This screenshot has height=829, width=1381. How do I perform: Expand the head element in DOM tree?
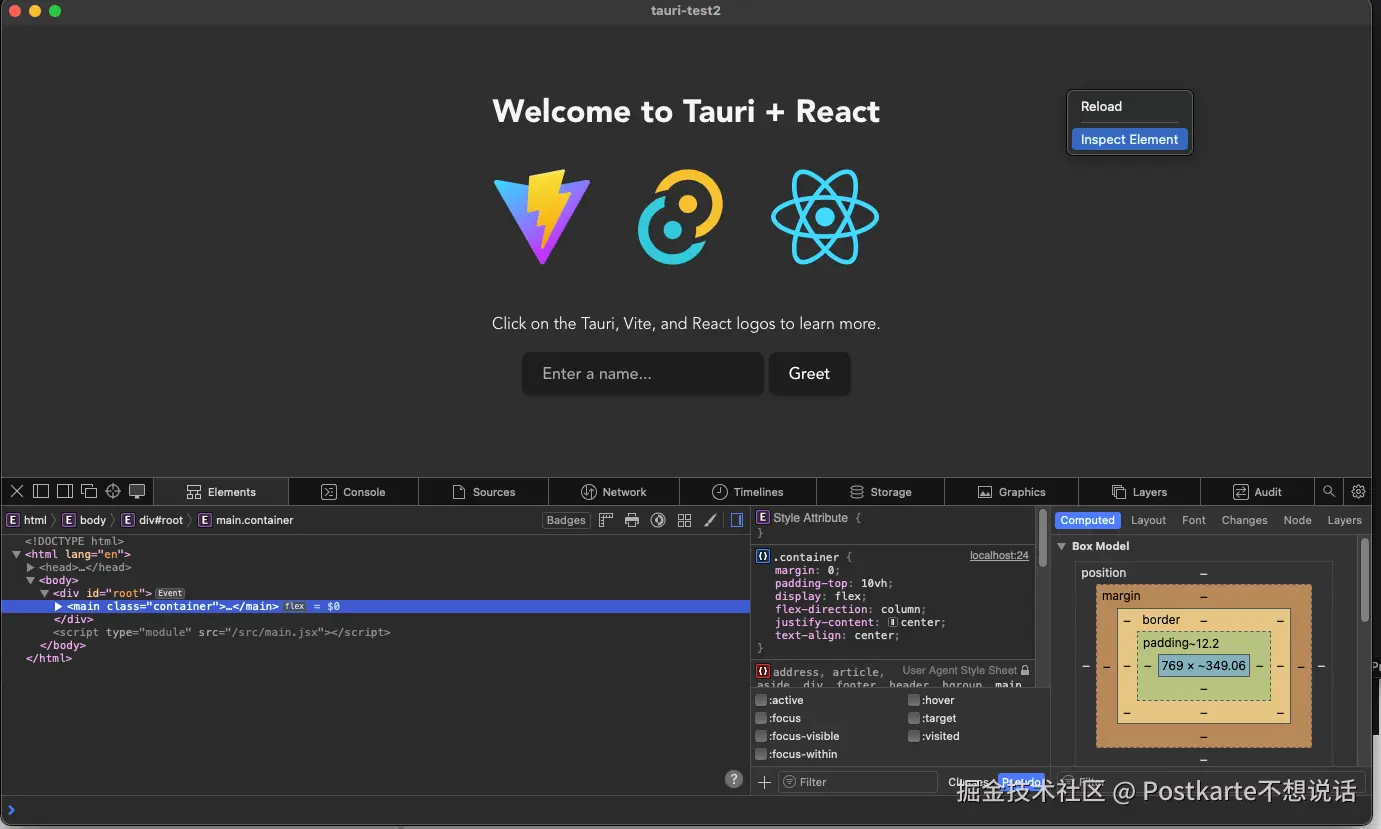point(31,567)
